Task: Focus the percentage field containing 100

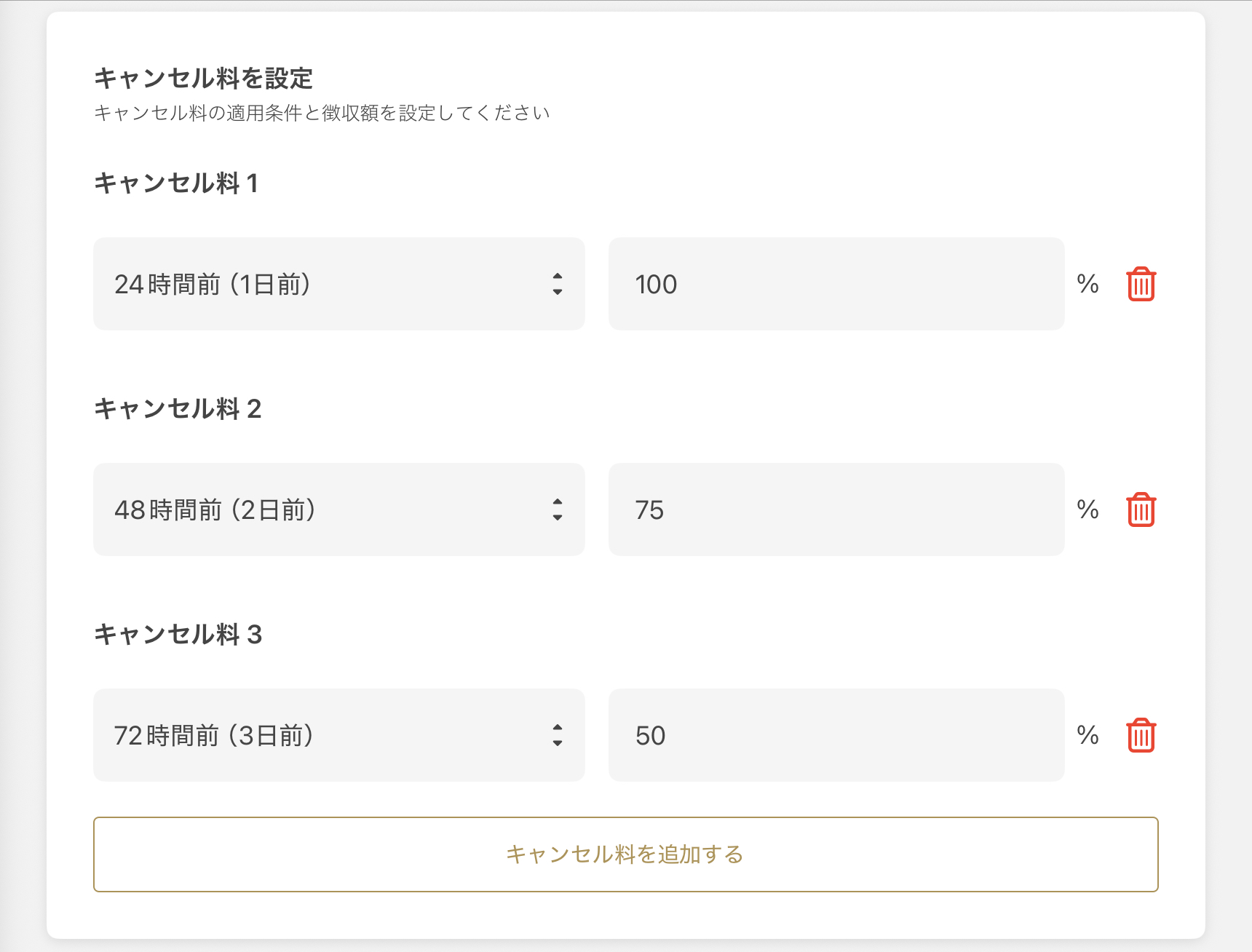Action: (x=836, y=284)
